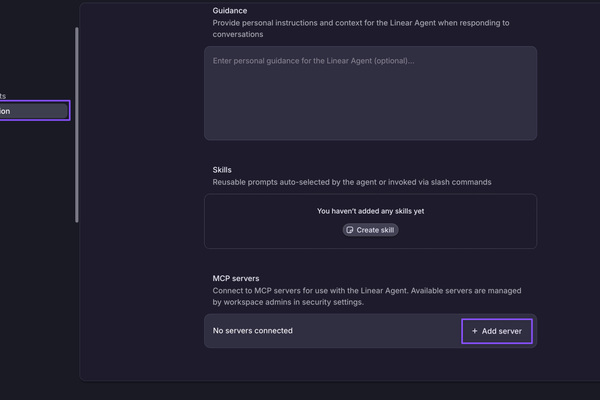Click 'You haven't added any skills yet'
The height and width of the screenshot is (400, 600).
370,211
